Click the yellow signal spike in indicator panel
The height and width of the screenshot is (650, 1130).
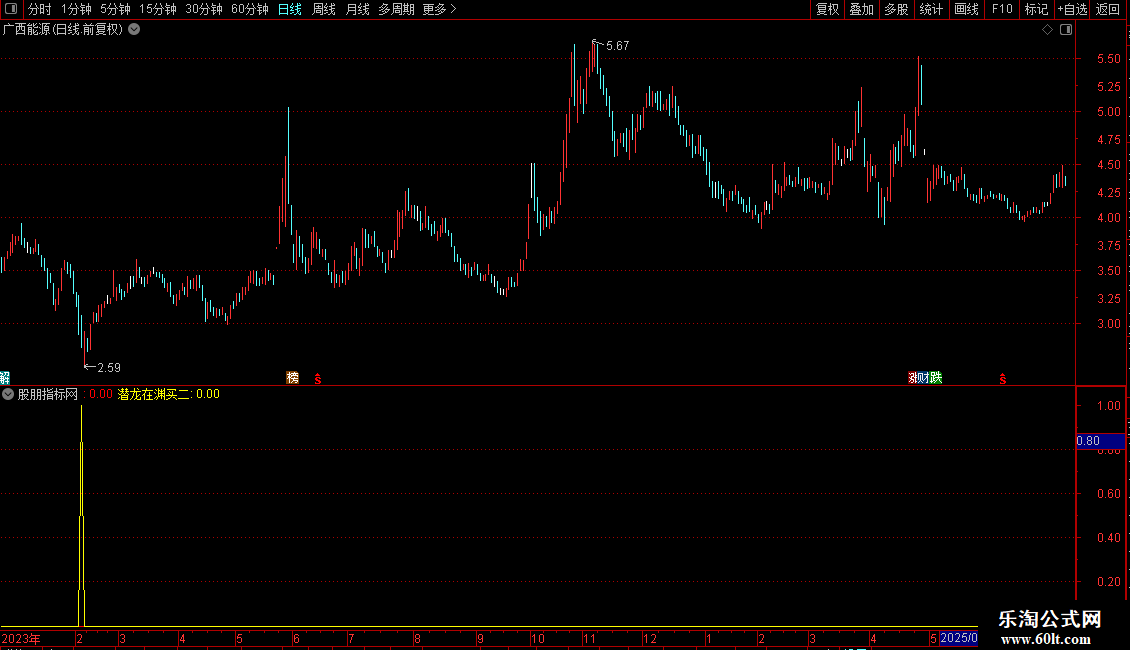(x=81, y=515)
